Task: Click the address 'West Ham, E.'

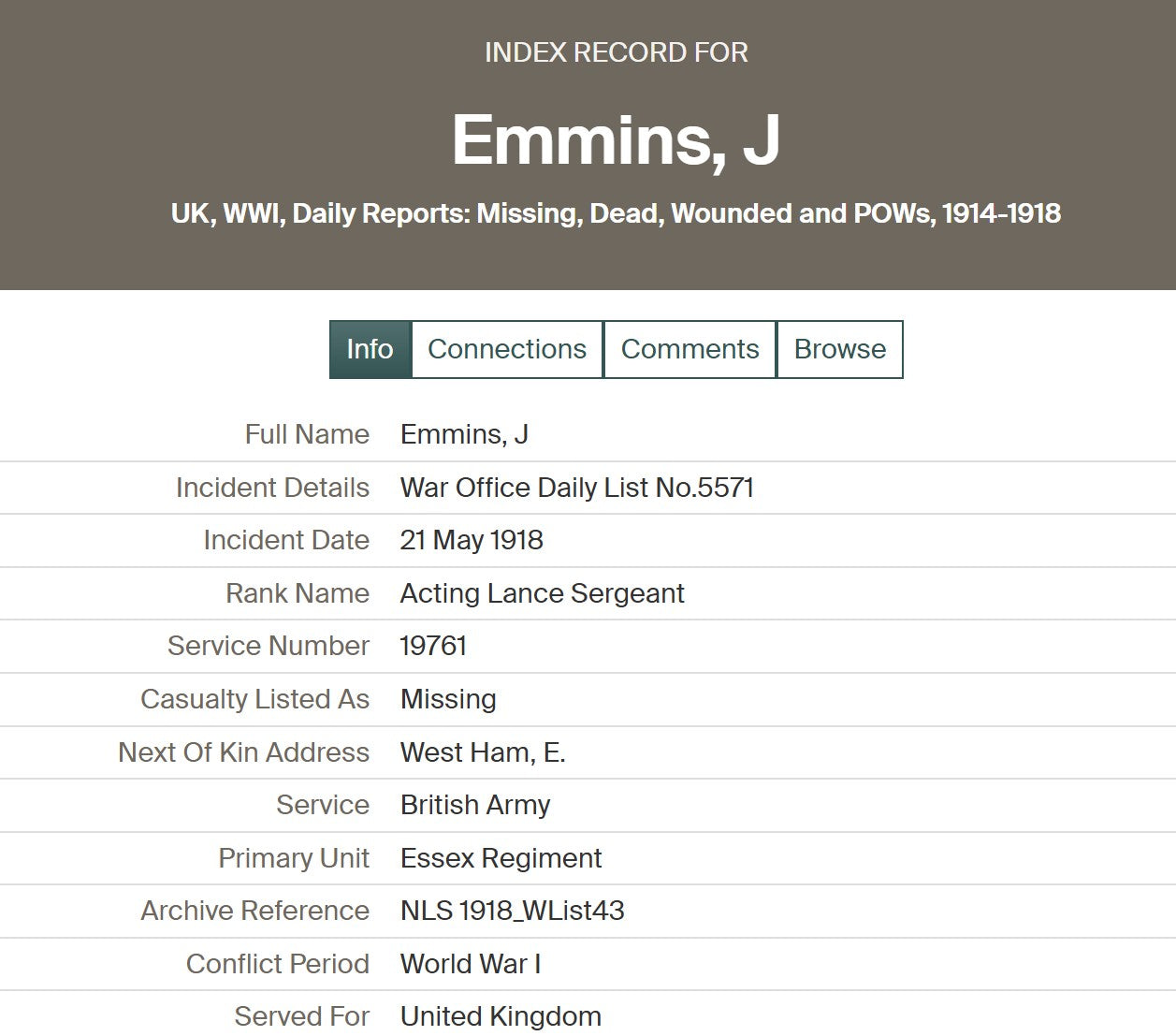Action: click(483, 752)
